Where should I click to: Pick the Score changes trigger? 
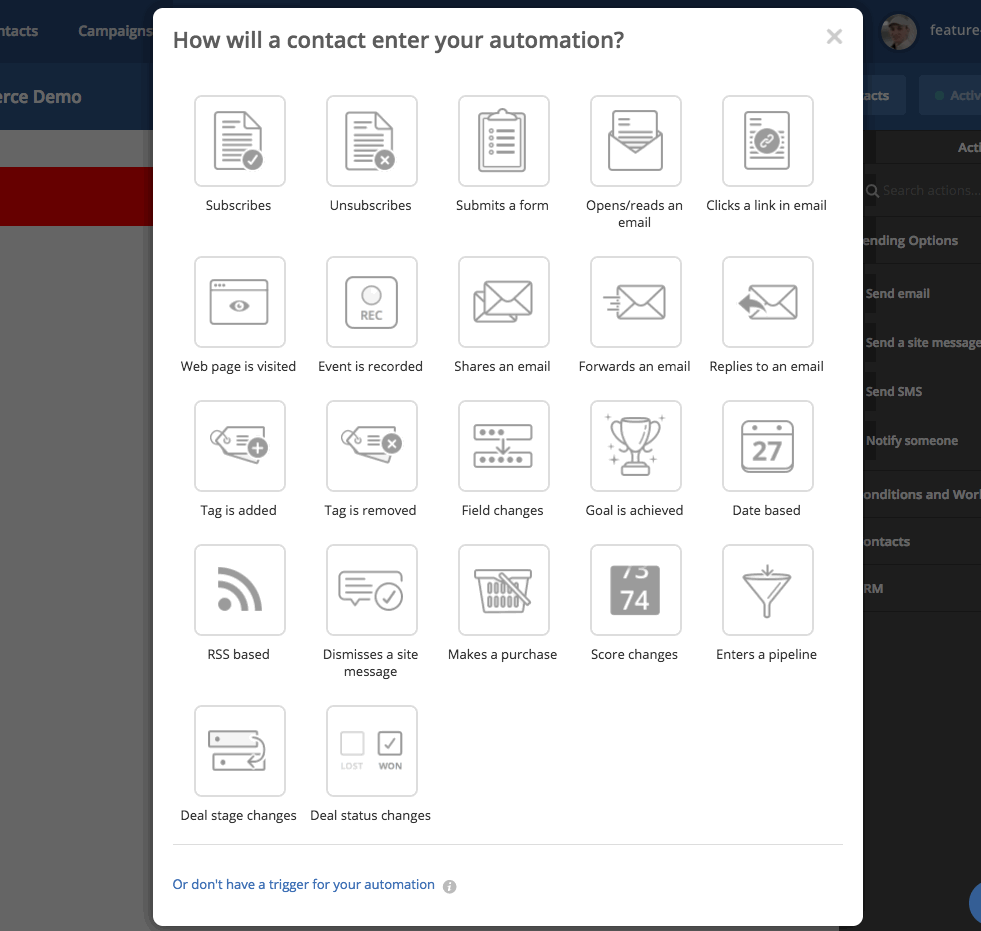tap(635, 590)
